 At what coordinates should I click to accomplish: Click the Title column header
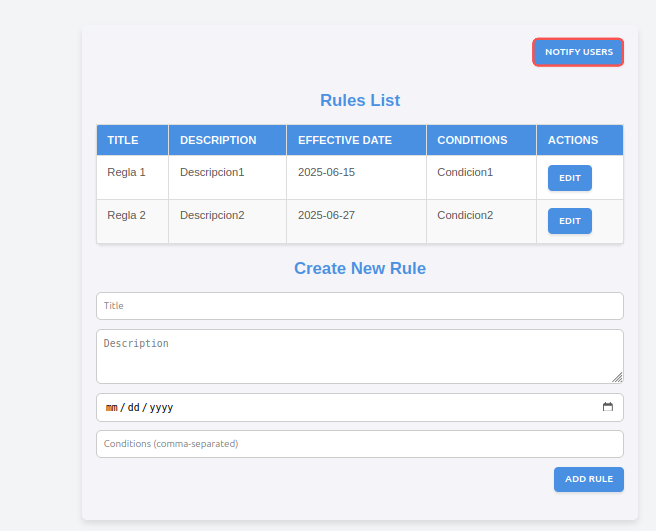click(133, 140)
